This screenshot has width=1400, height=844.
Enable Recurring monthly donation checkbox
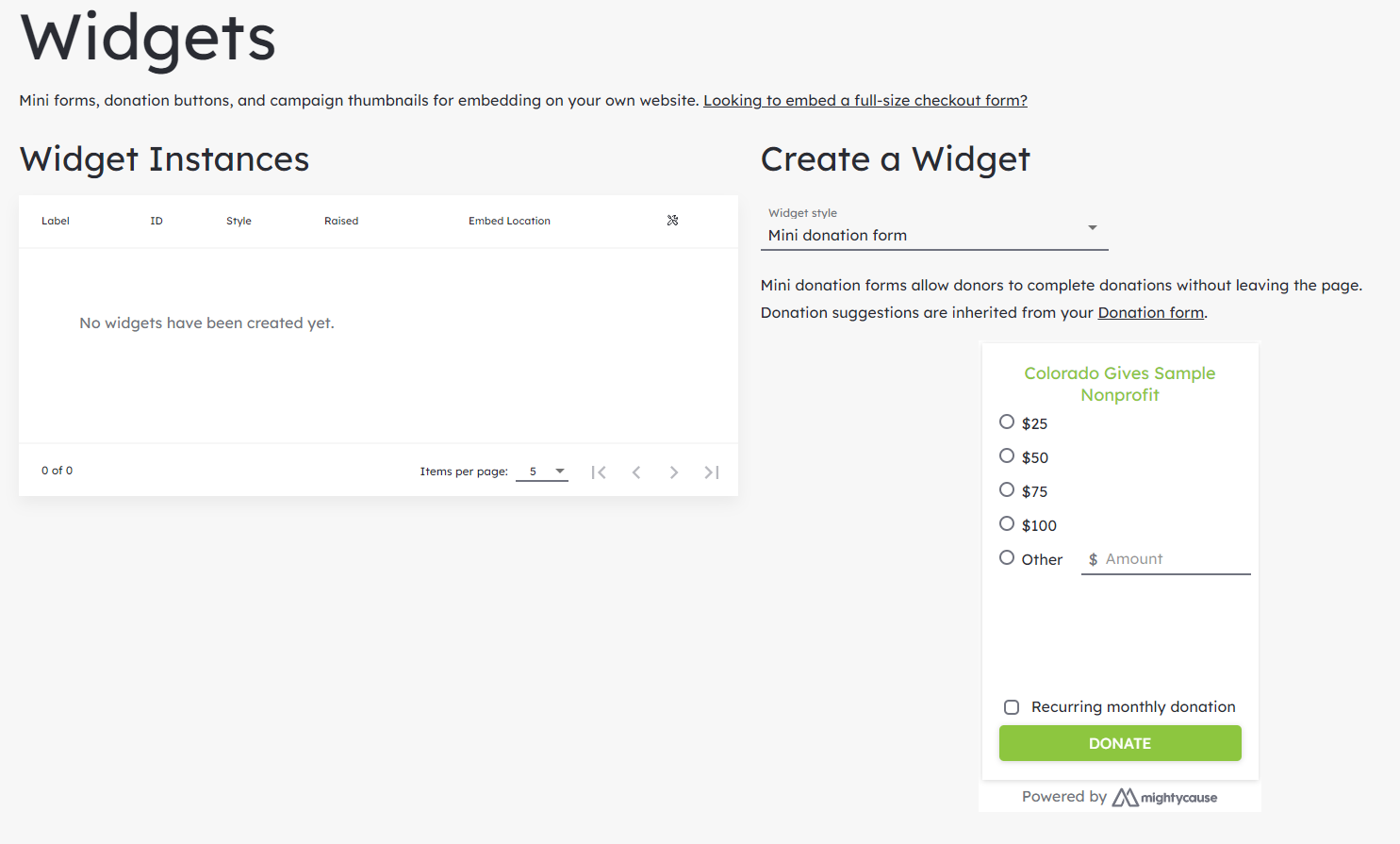click(x=1012, y=707)
